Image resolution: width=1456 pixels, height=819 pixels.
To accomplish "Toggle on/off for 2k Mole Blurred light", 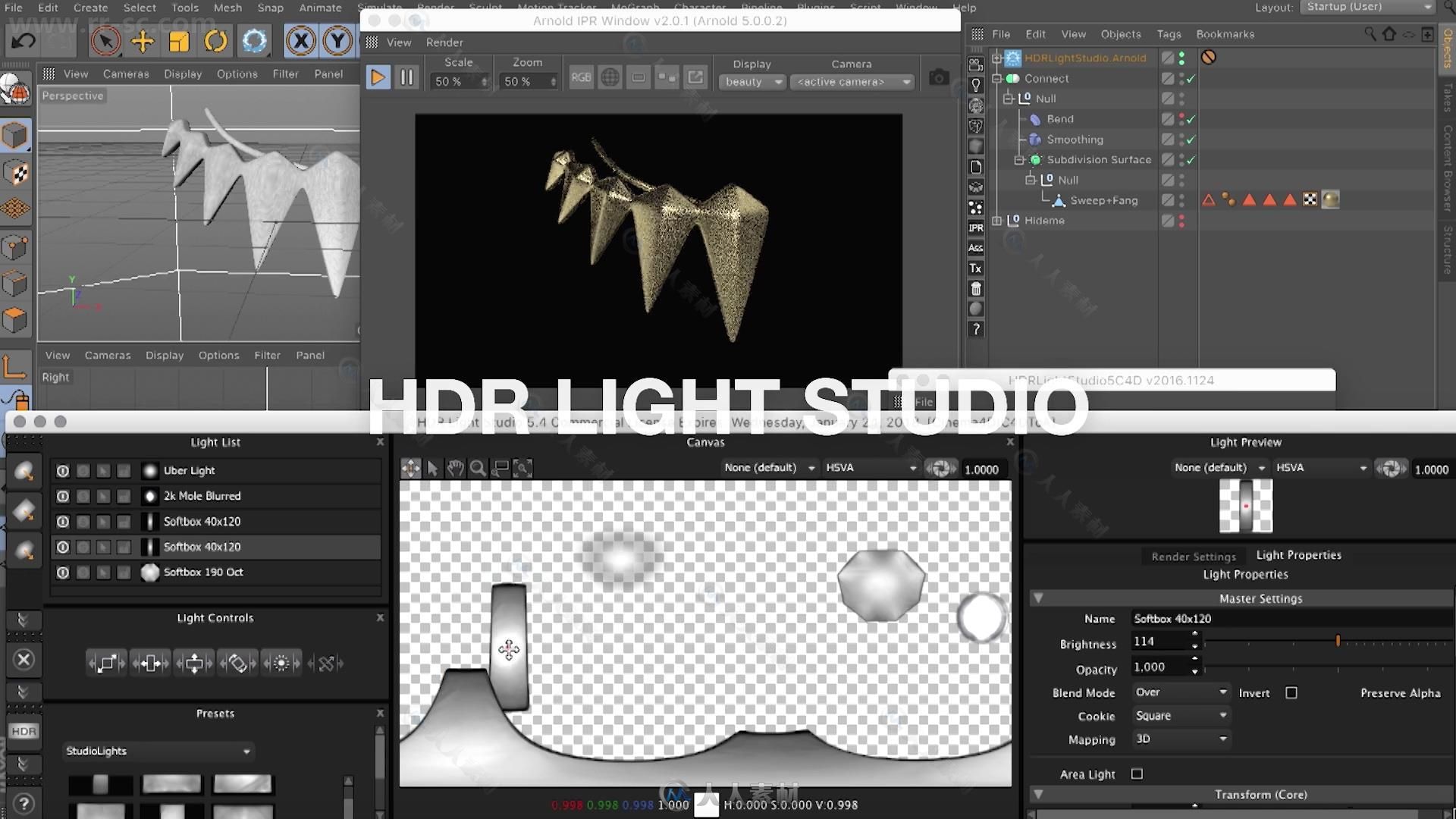I will coord(63,496).
